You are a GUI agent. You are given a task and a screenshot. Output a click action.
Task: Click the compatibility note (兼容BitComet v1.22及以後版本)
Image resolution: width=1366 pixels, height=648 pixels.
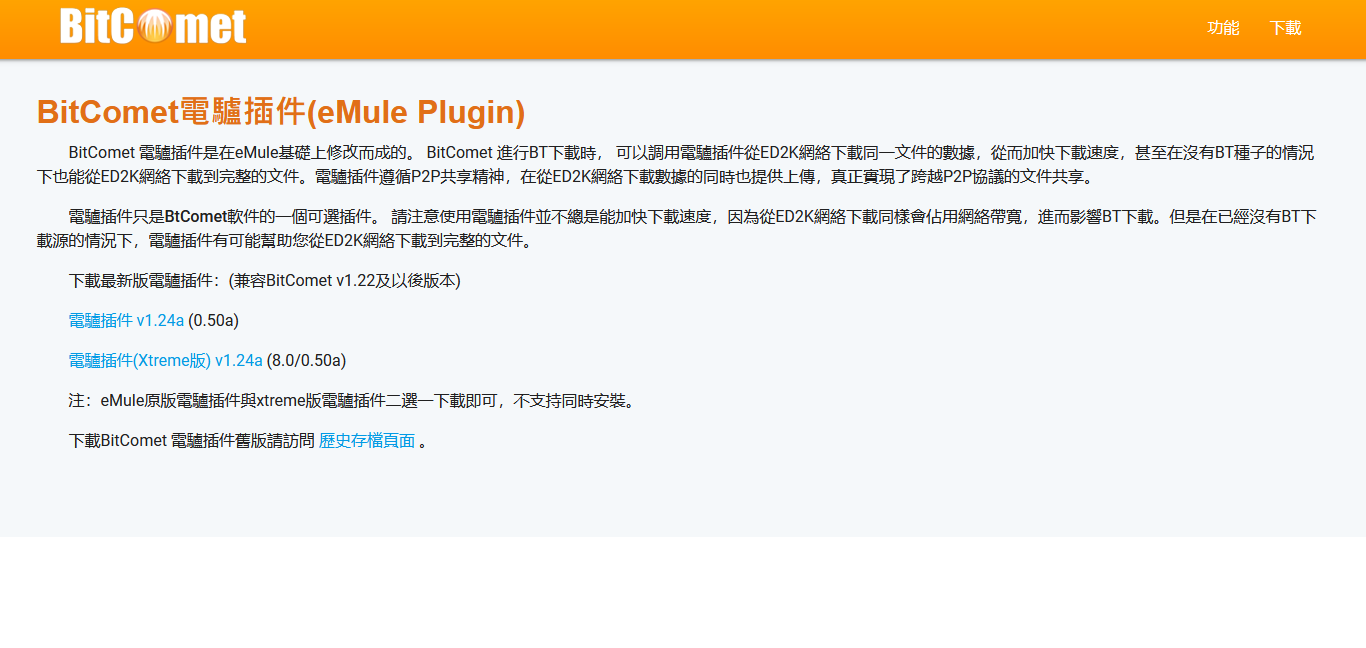pyautogui.click(x=344, y=281)
